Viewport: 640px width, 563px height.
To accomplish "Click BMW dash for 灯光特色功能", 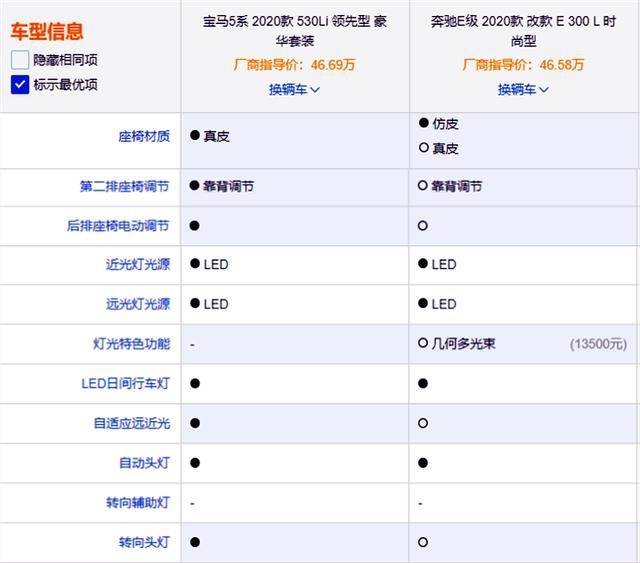I will click(x=192, y=345).
